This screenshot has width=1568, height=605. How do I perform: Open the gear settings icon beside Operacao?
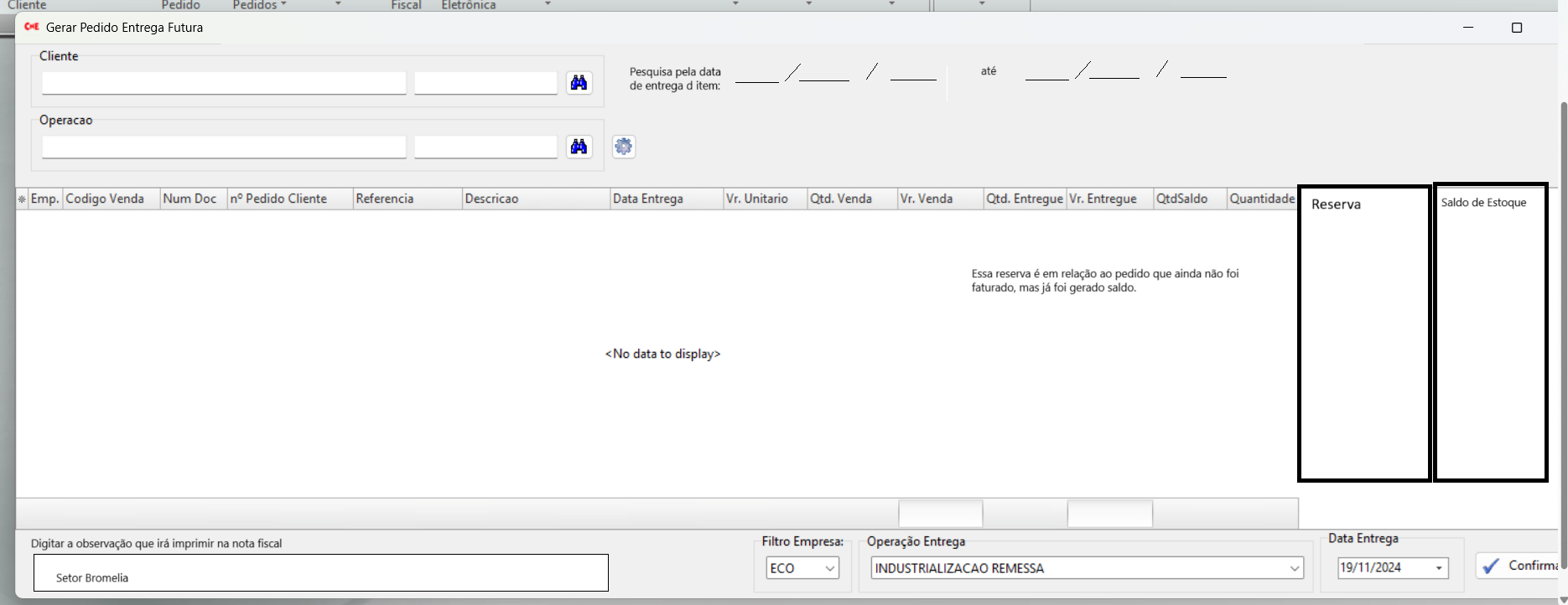pos(623,147)
